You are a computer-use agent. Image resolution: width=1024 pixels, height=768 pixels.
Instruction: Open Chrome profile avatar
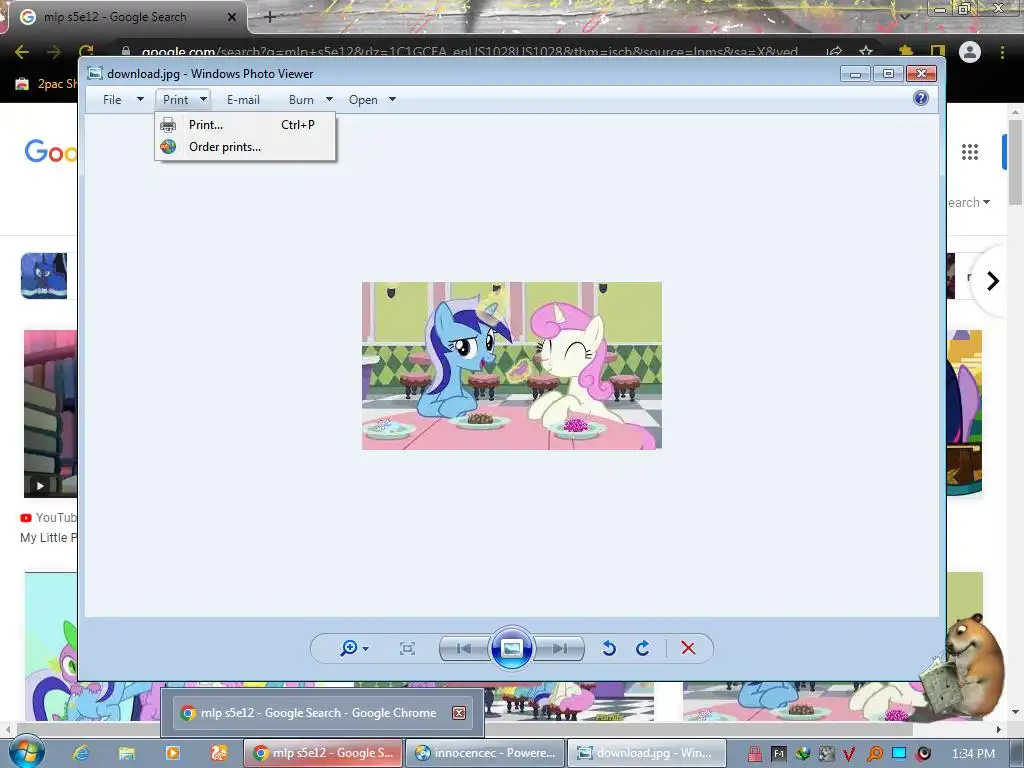tap(970, 52)
